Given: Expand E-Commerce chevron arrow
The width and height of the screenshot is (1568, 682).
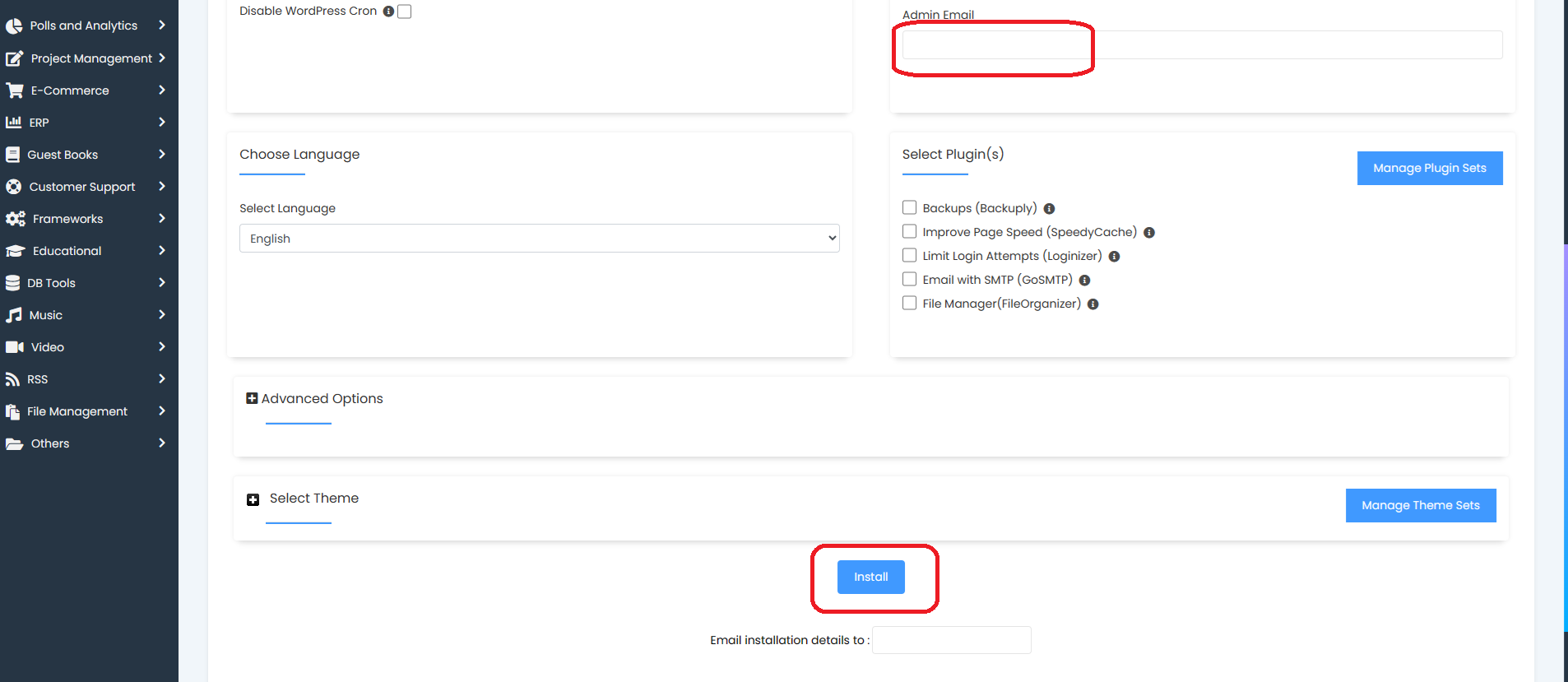Looking at the screenshot, I should pyautogui.click(x=162, y=90).
